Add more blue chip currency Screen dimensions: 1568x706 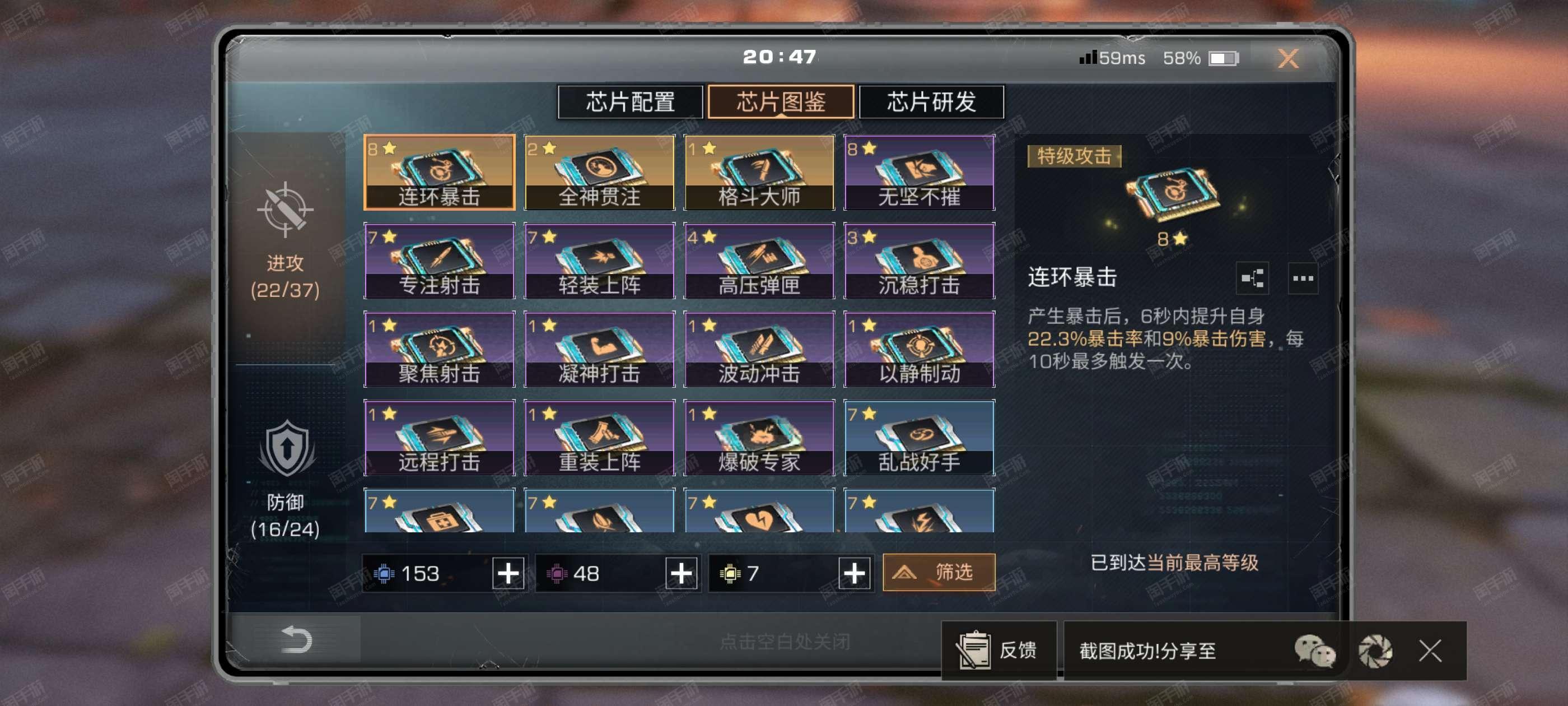click(508, 573)
